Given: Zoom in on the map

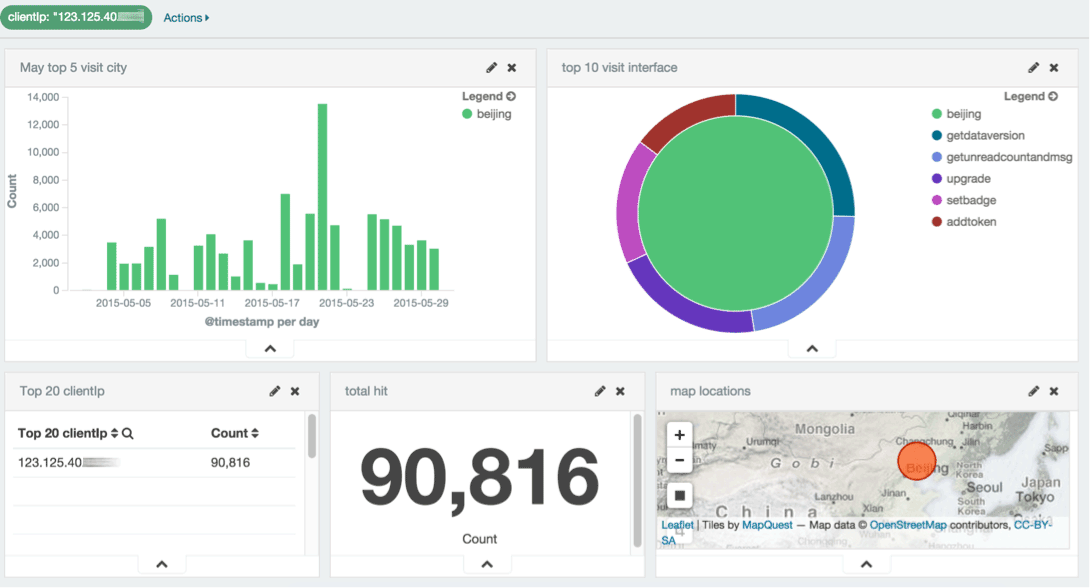Looking at the screenshot, I should 679,435.
